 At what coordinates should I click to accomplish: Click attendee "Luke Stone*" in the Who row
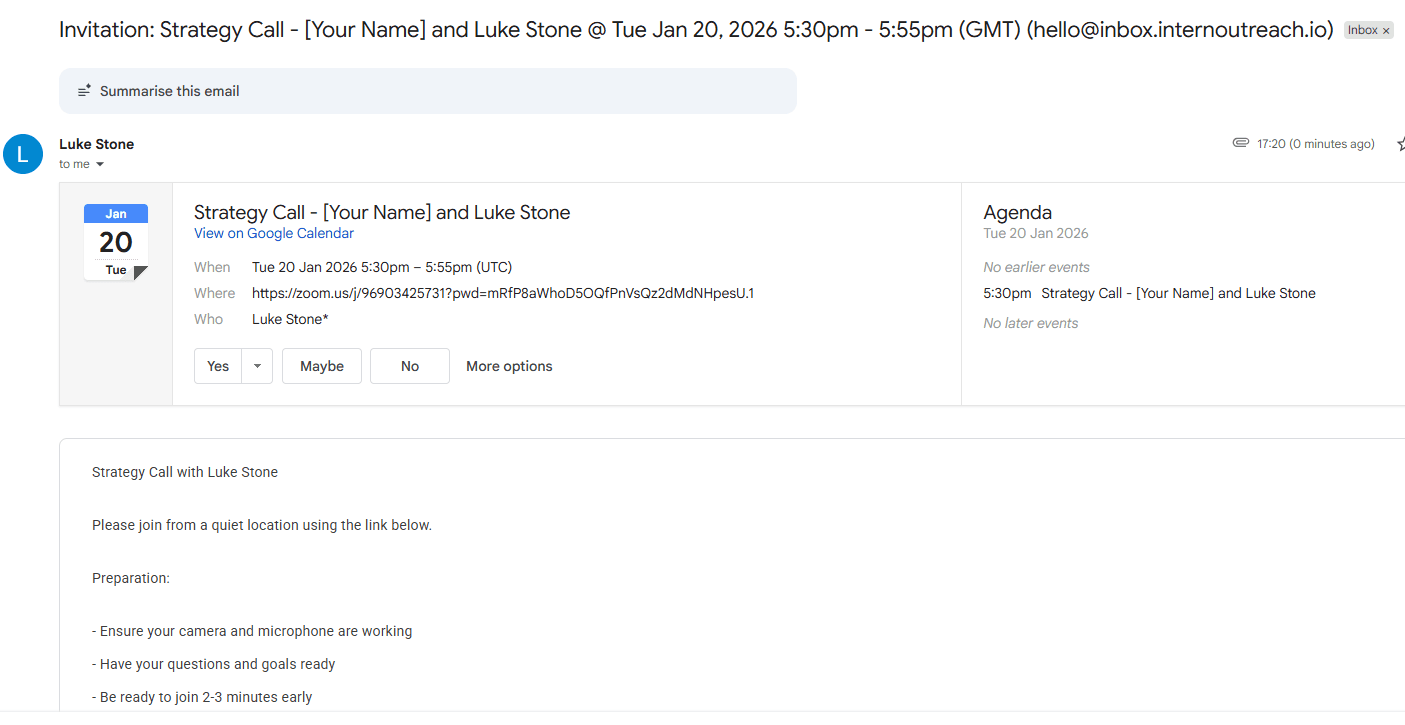click(290, 319)
